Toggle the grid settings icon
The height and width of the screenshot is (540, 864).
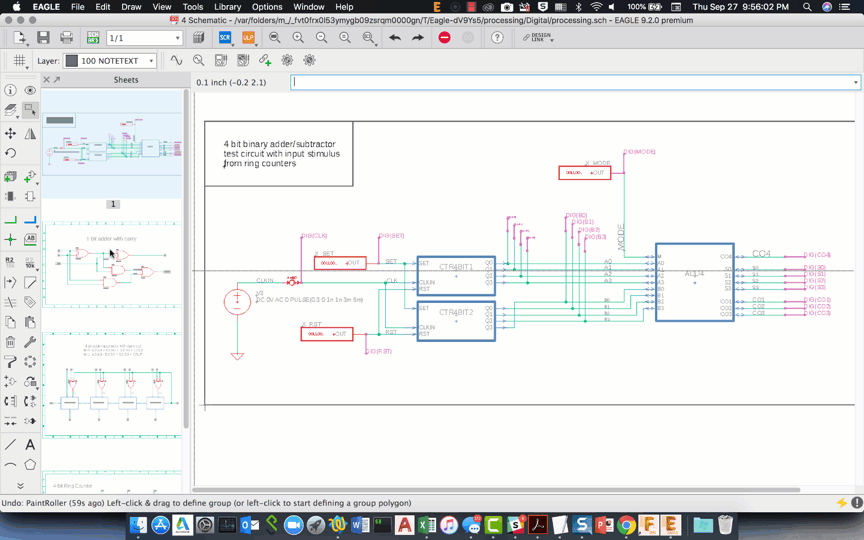(19, 61)
